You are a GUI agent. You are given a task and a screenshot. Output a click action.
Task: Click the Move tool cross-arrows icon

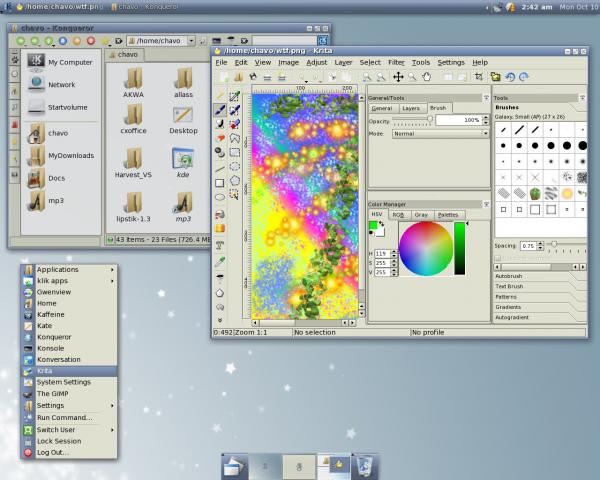click(x=398, y=77)
